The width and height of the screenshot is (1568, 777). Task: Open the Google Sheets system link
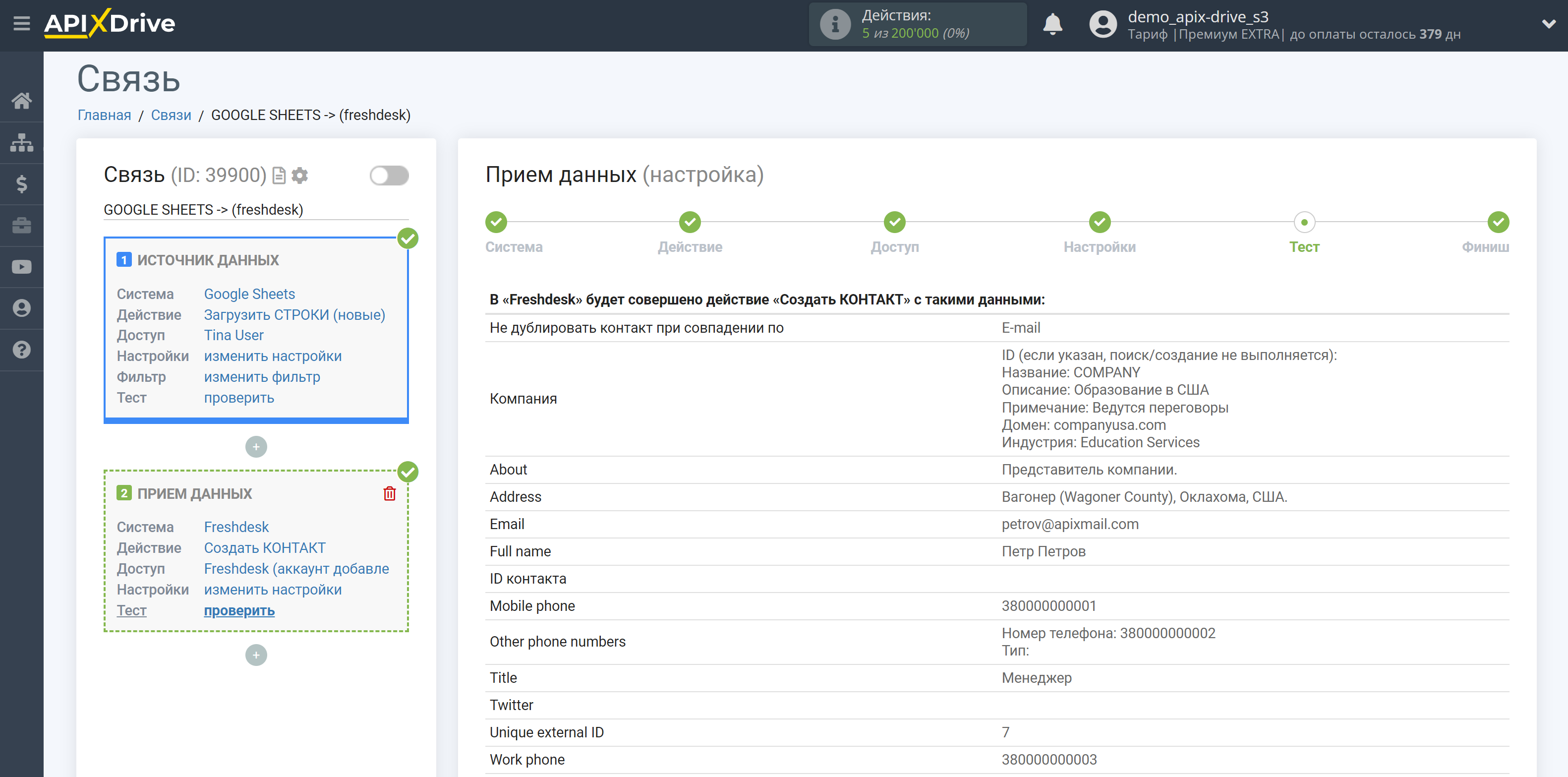click(249, 294)
